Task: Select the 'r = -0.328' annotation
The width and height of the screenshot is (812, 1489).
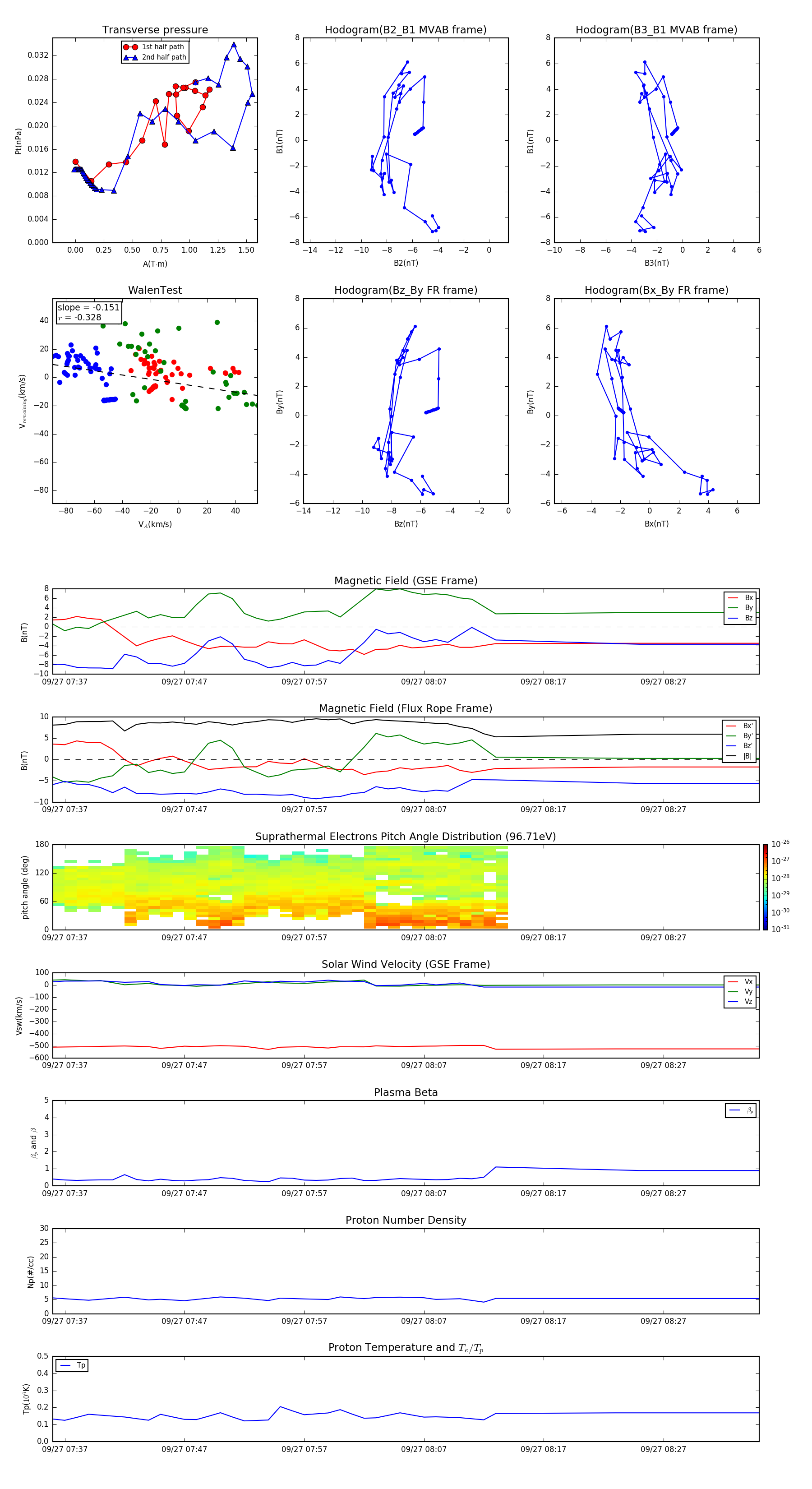Action: coord(79,317)
